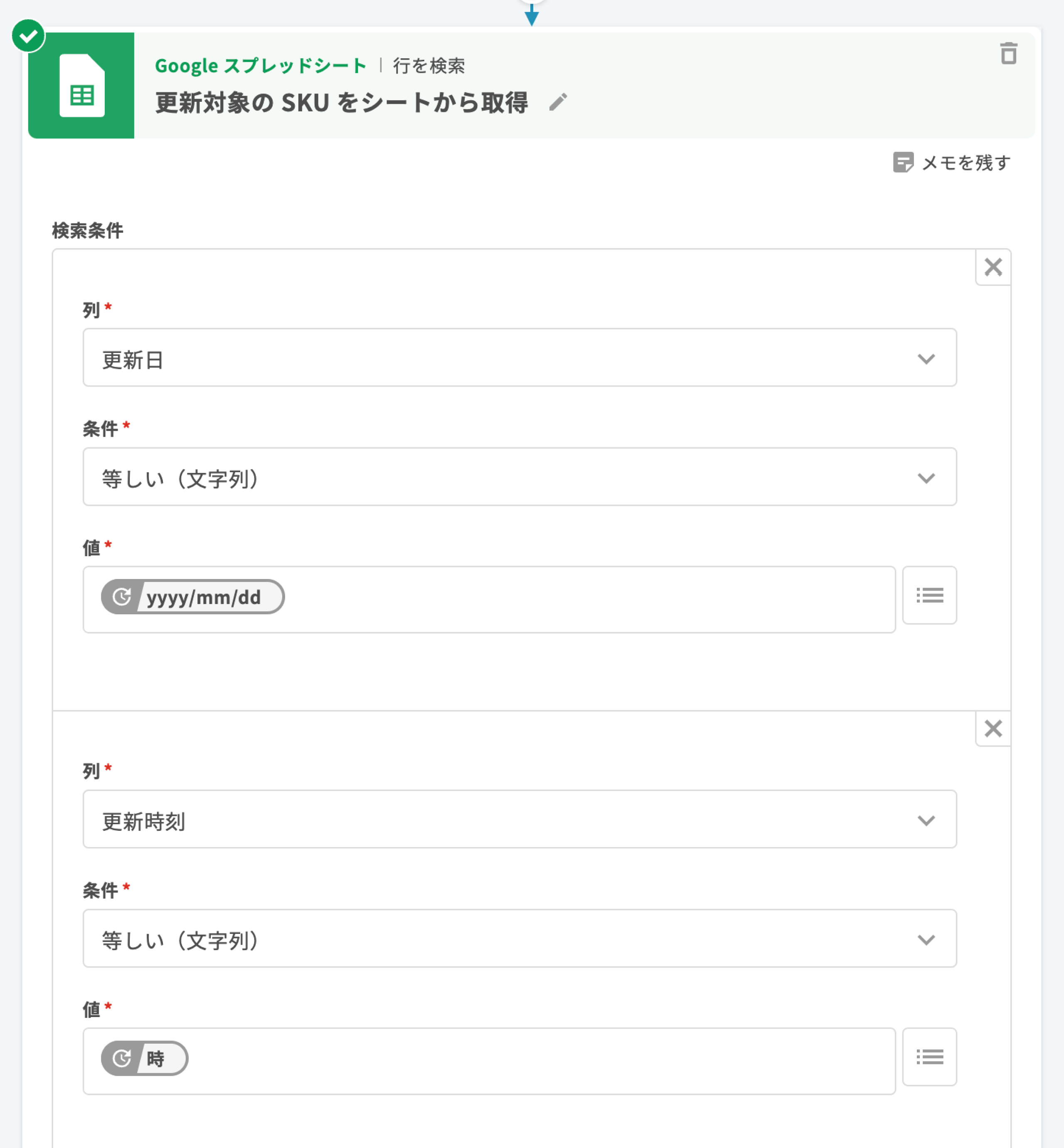Viewport: 1064px width, 1148px height.
Task: Open data list beside 時 value
Action: 929,1057
